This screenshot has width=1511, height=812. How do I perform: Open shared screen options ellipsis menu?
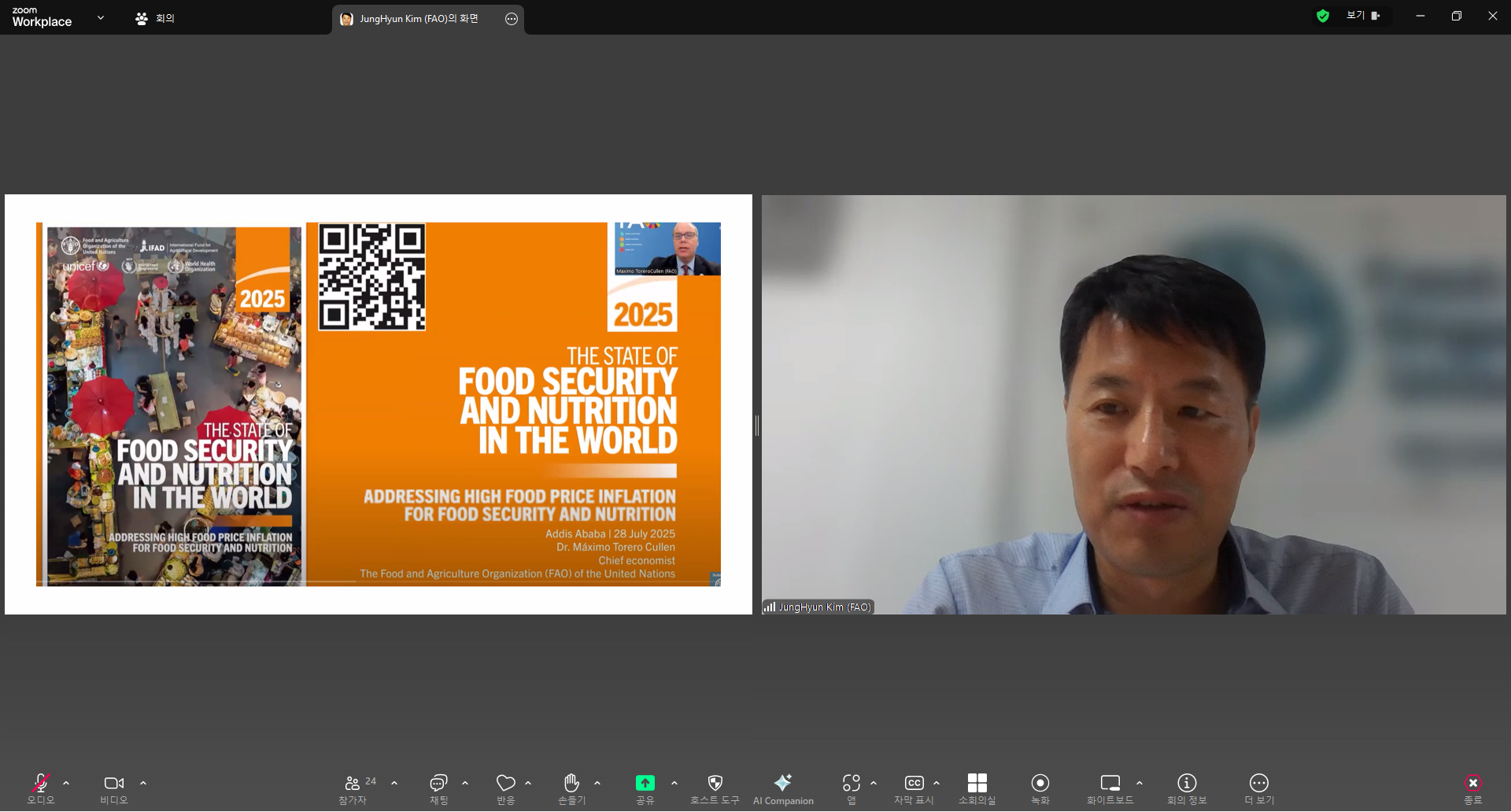[x=512, y=19]
